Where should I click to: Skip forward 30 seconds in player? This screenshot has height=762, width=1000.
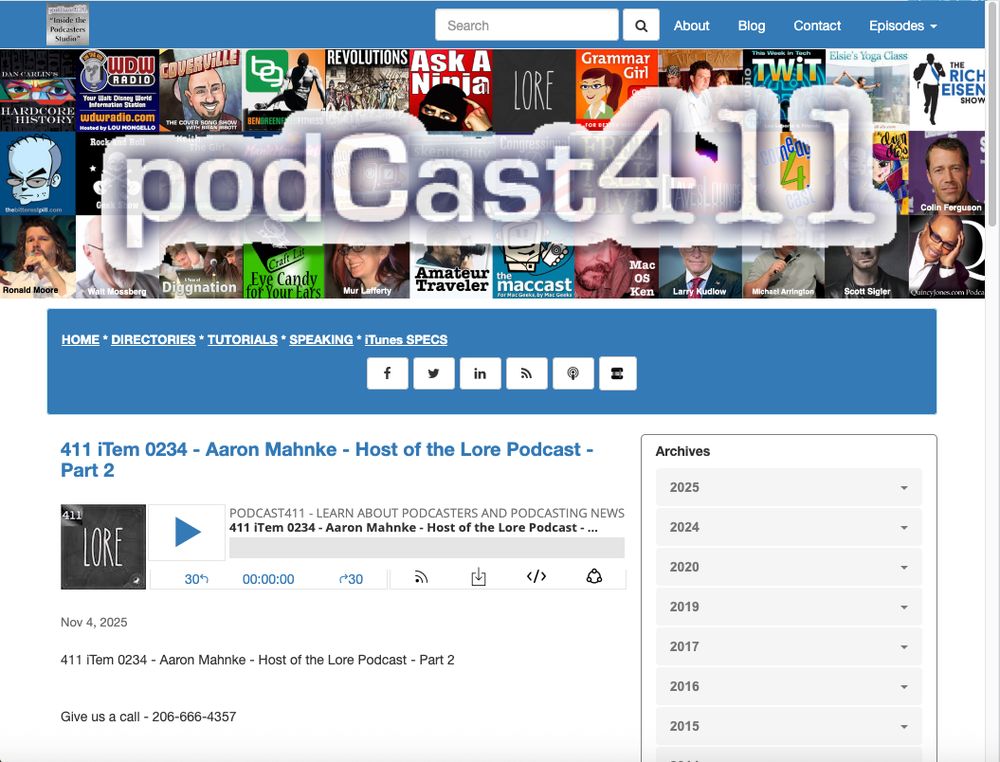click(x=351, y=579)
